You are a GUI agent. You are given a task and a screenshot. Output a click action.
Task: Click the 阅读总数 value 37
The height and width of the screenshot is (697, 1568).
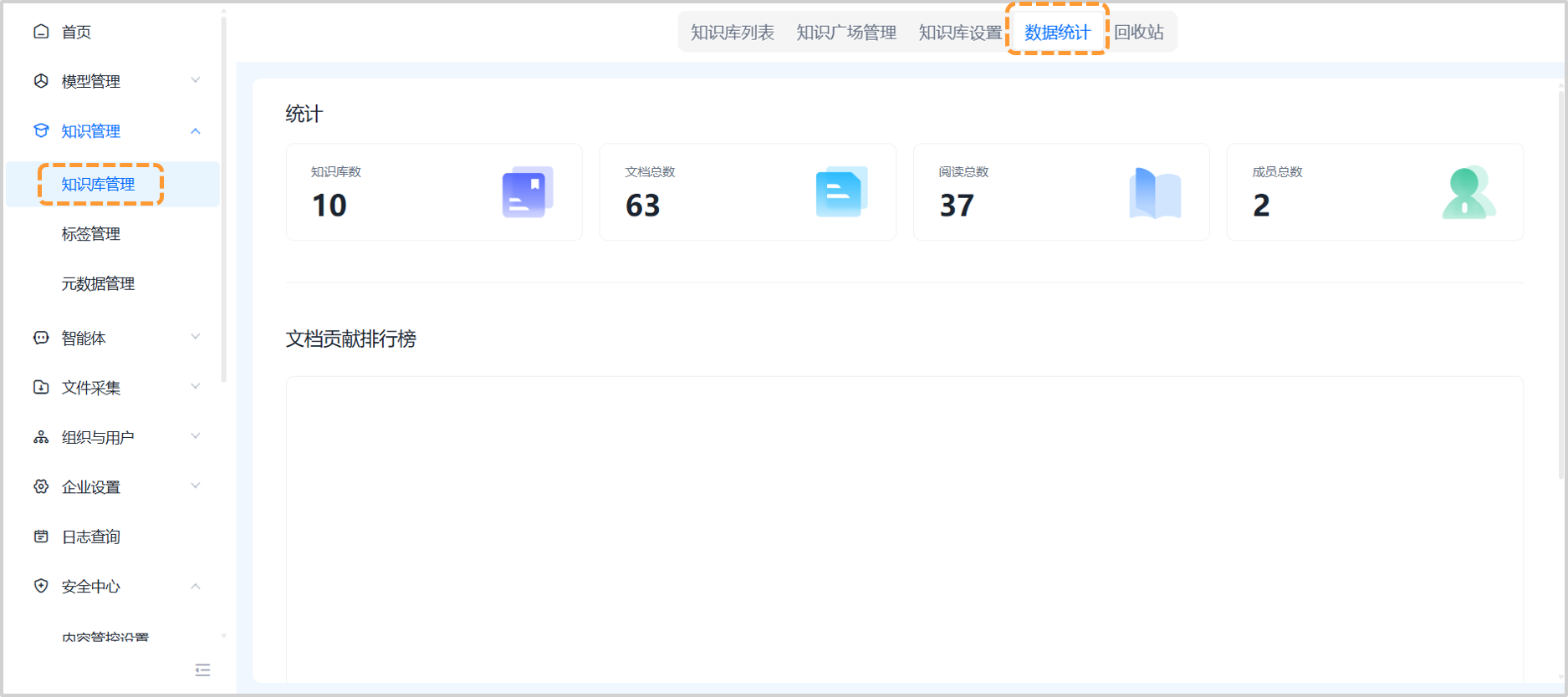pyautogui.click(x=957, y=206)
